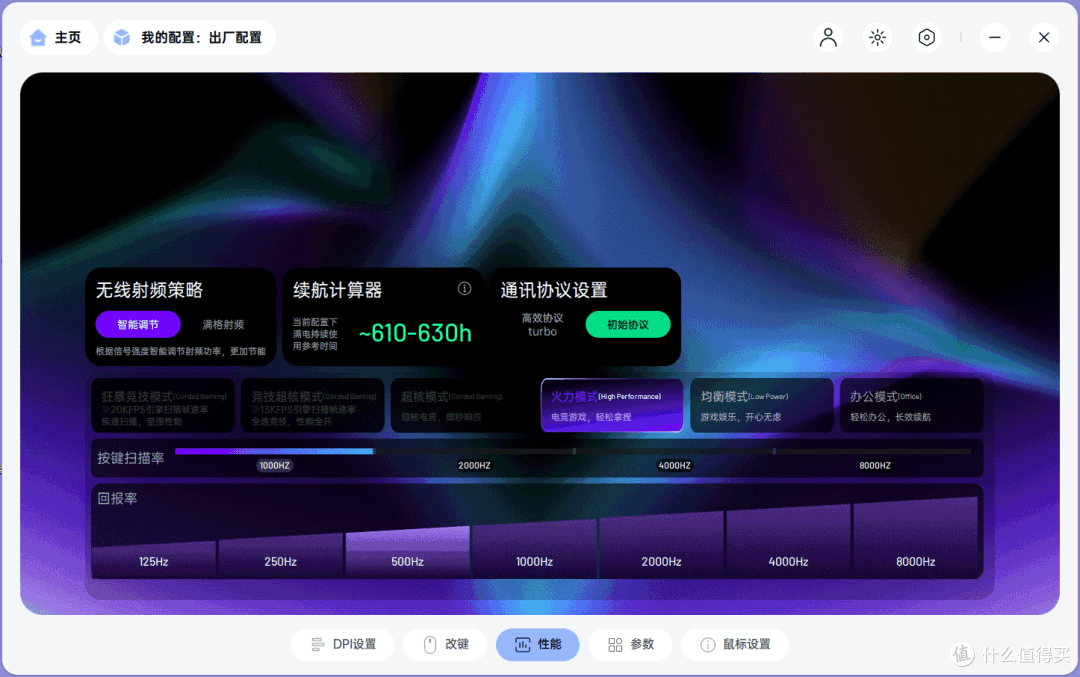Switch to the 改键 tab
Image resolution: width=1080 pixels, height=677 pixels.
(x=445, y=645)
